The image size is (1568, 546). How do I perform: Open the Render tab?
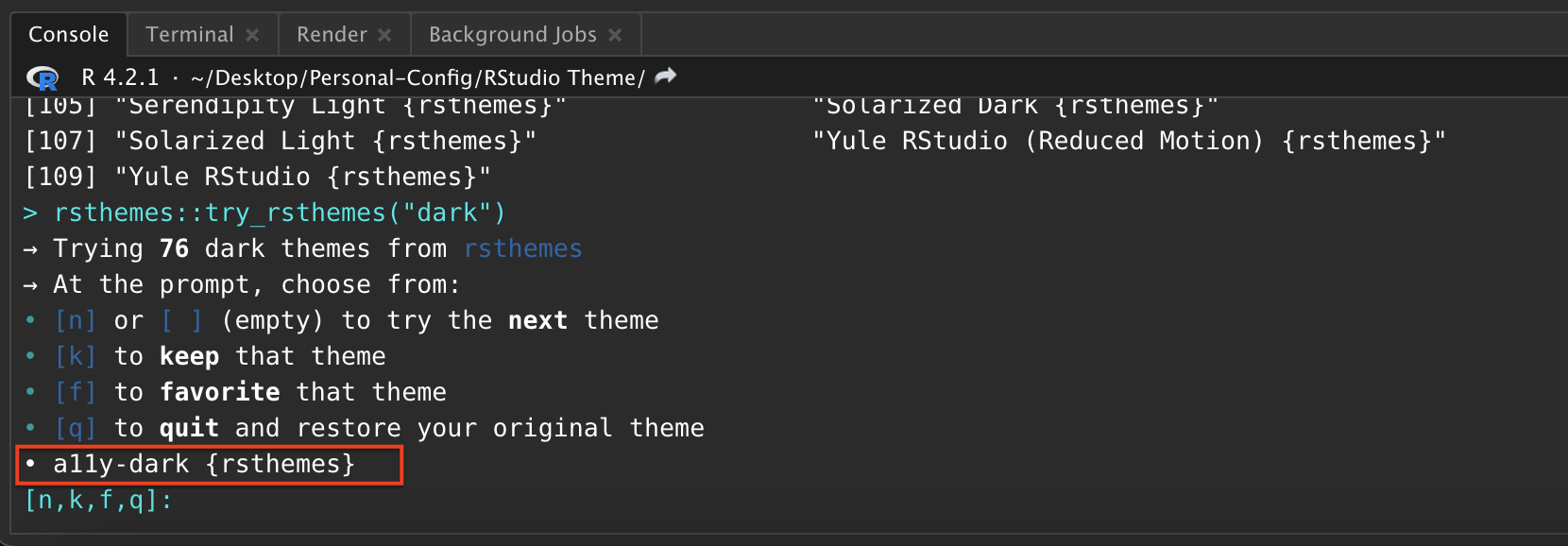tap(332, 35)
